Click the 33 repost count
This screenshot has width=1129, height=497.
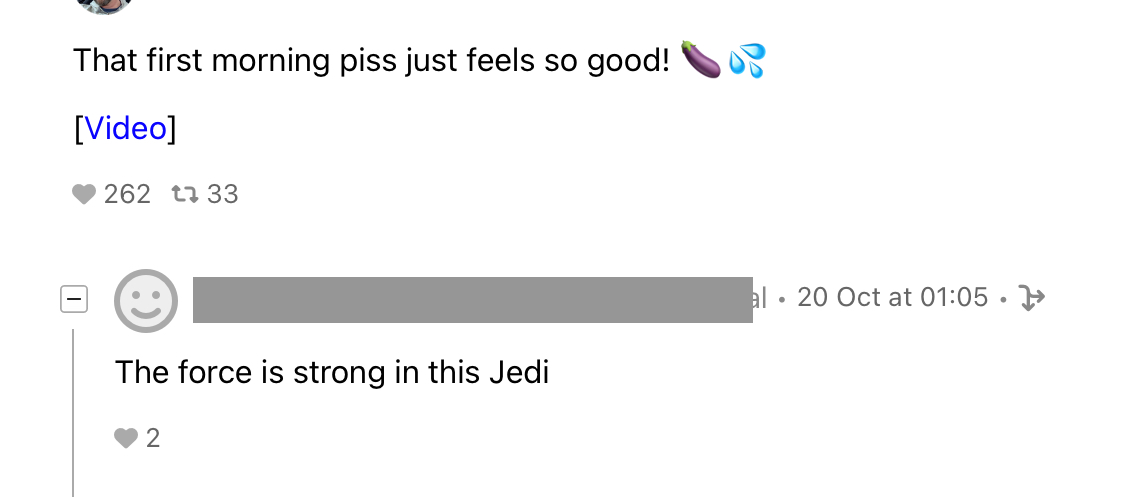[222, 194]
